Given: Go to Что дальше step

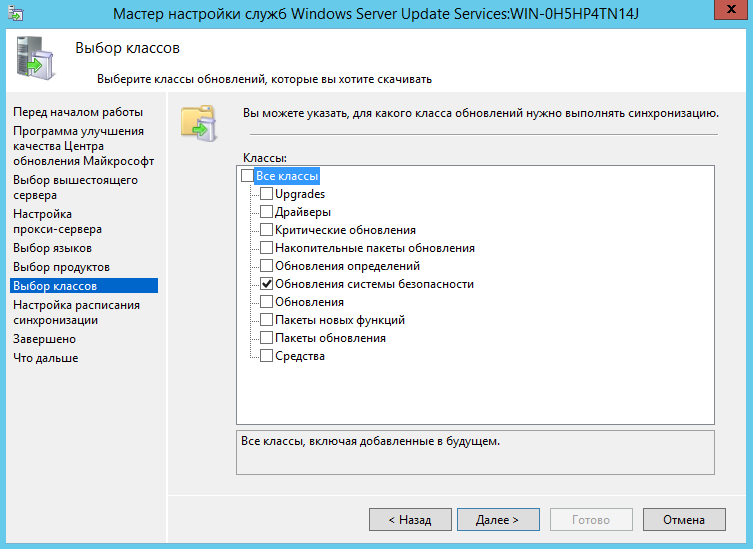Looking at the screenshot, I should click(46, 358).
